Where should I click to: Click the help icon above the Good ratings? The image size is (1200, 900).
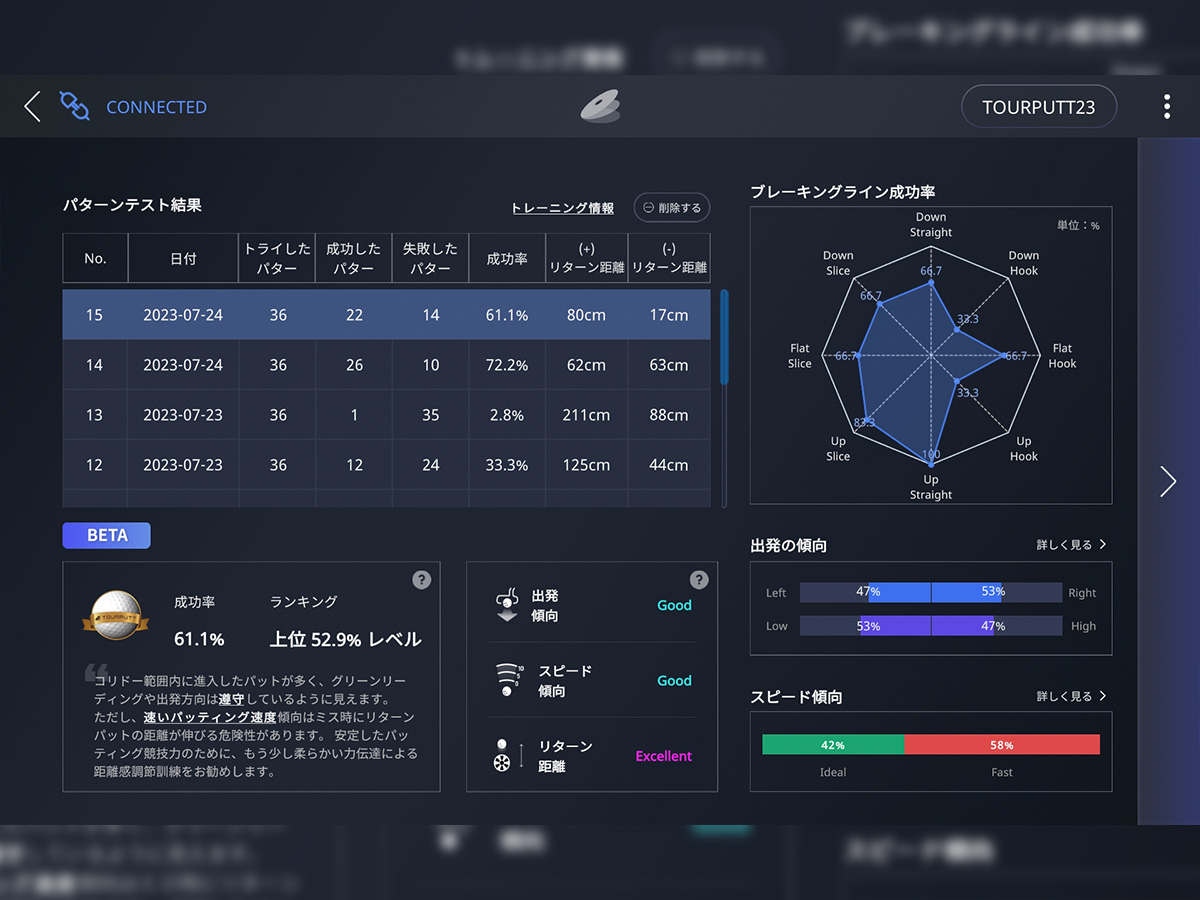[x=698, y=579]
